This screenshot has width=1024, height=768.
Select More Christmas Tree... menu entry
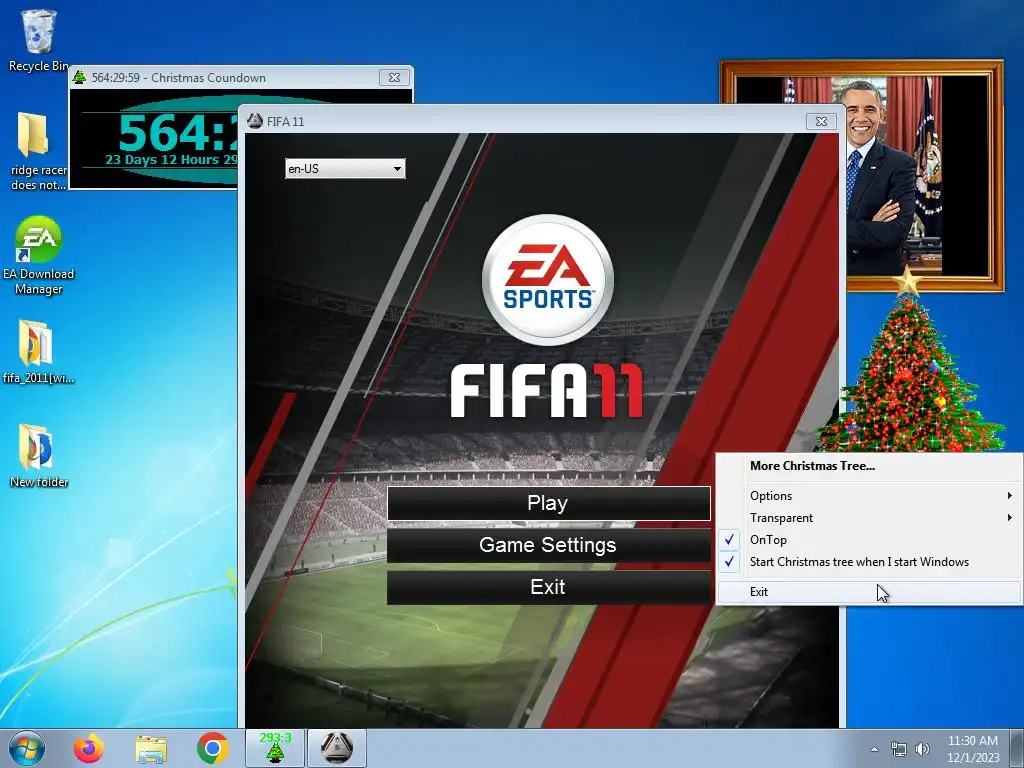pos(869,466)
